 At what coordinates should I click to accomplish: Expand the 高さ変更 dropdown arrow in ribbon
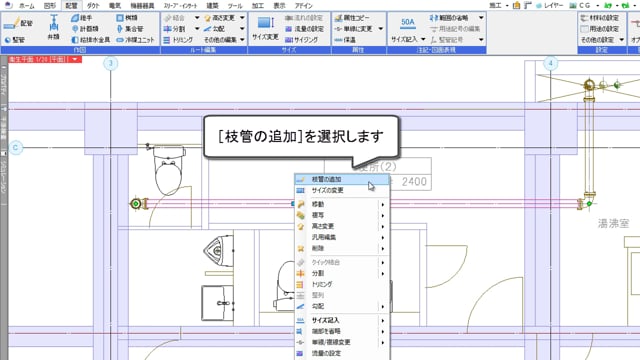coord(242,18)
